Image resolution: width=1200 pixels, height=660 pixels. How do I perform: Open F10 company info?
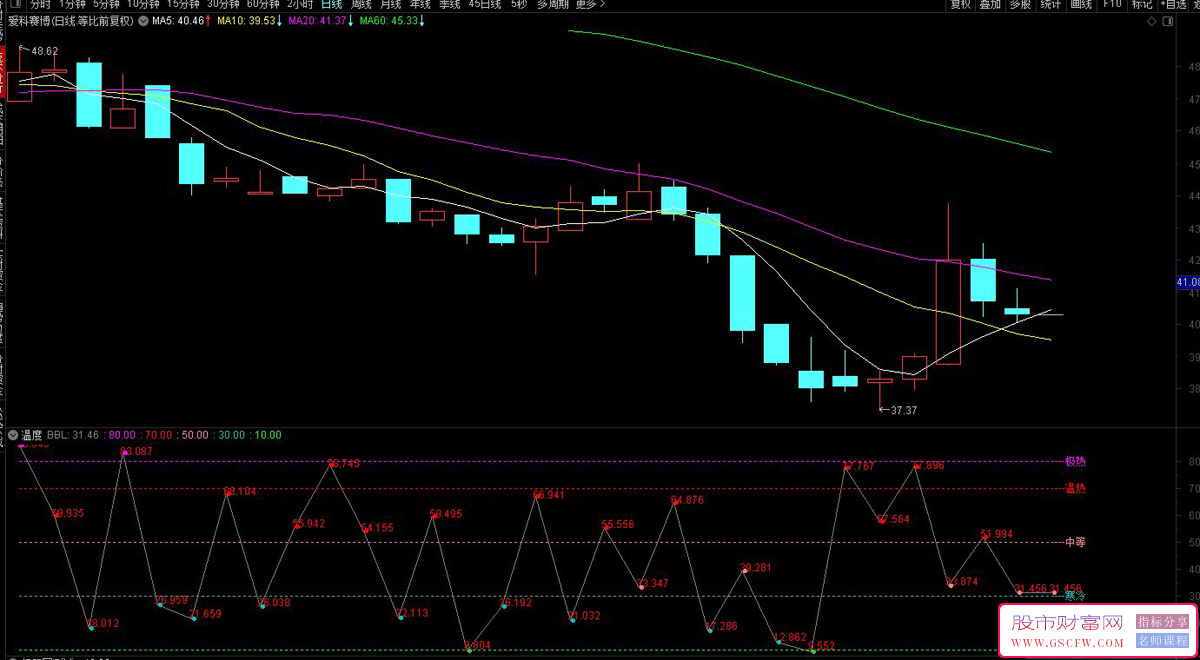[1112, 5]
